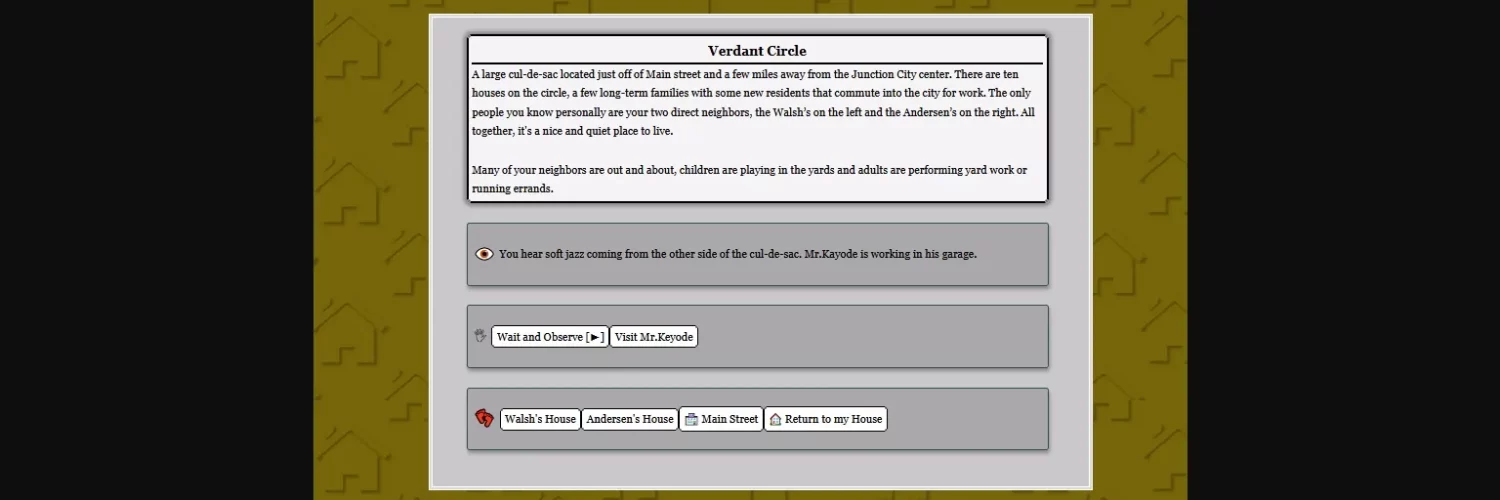
Task: Click empty area right of Return to my House
Action: 965,419
